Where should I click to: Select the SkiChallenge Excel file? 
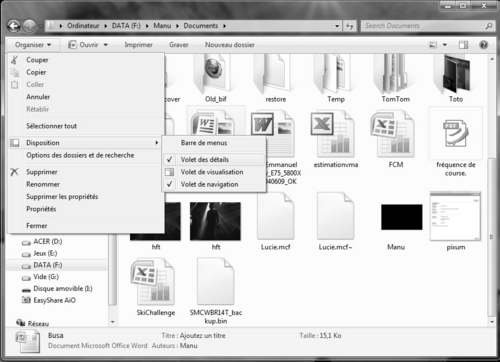point(155,287)
